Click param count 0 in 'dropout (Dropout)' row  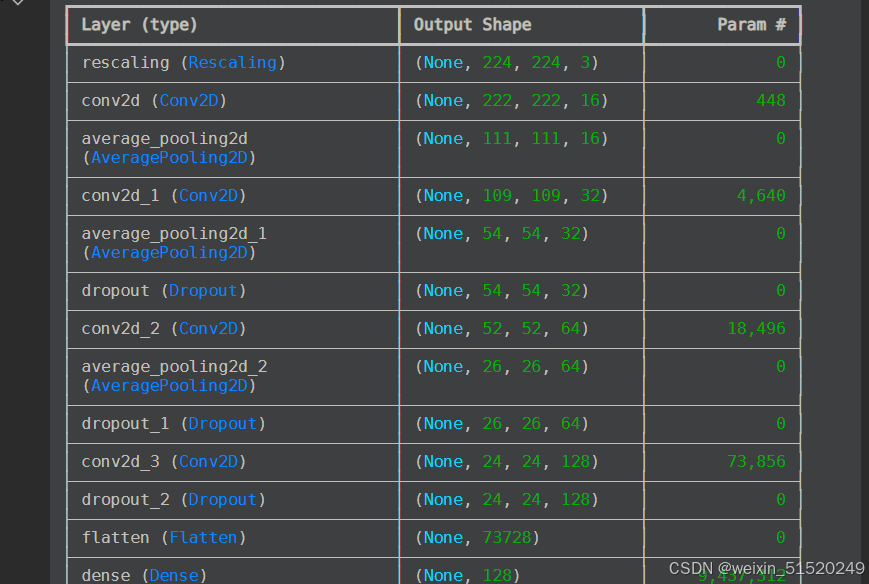coord(780,291)
